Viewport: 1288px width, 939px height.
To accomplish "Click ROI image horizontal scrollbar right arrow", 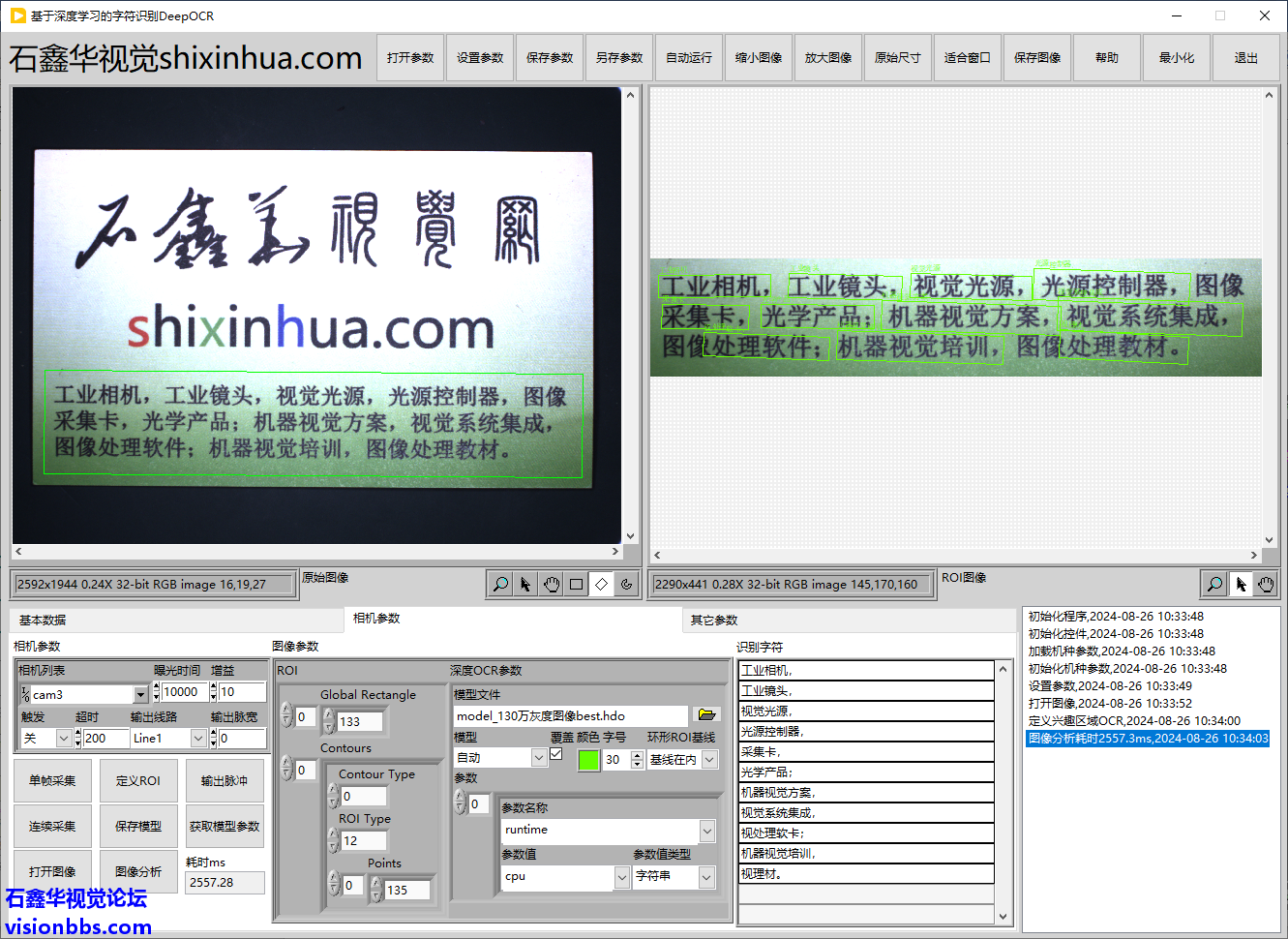I will 1254,555.
